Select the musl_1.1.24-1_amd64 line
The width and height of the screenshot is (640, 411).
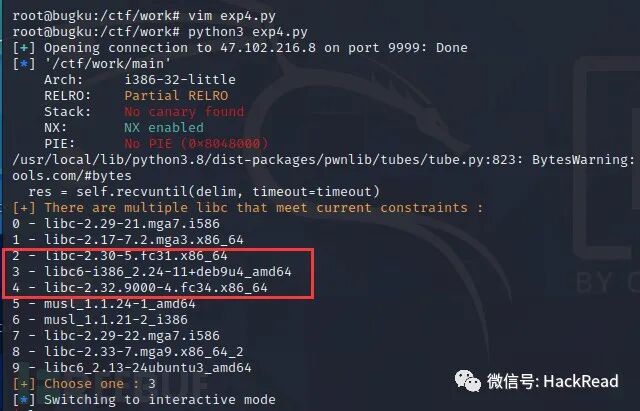click(104, 304)
